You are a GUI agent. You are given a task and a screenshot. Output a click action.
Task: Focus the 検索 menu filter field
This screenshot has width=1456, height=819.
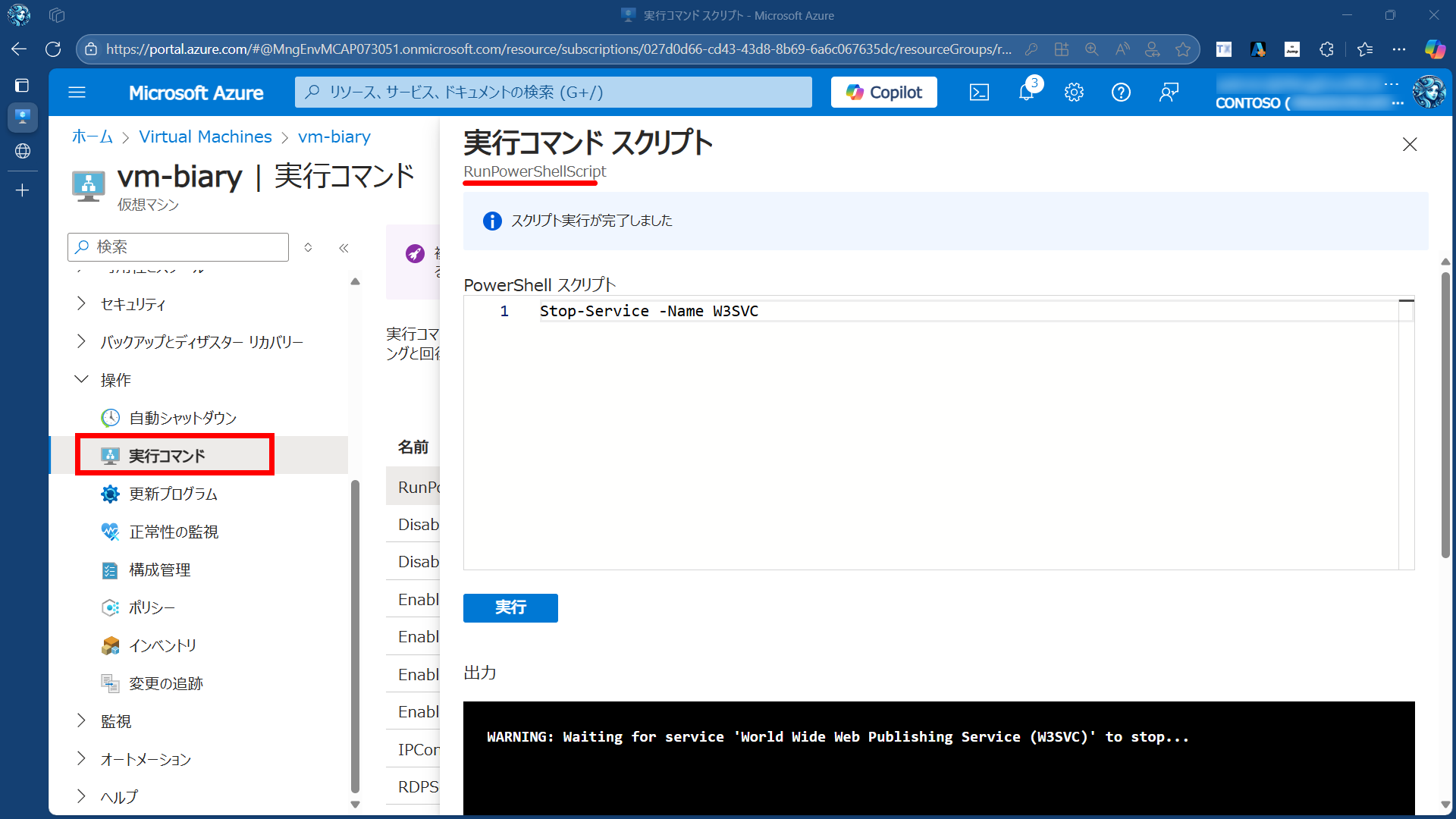pos(178,247)
